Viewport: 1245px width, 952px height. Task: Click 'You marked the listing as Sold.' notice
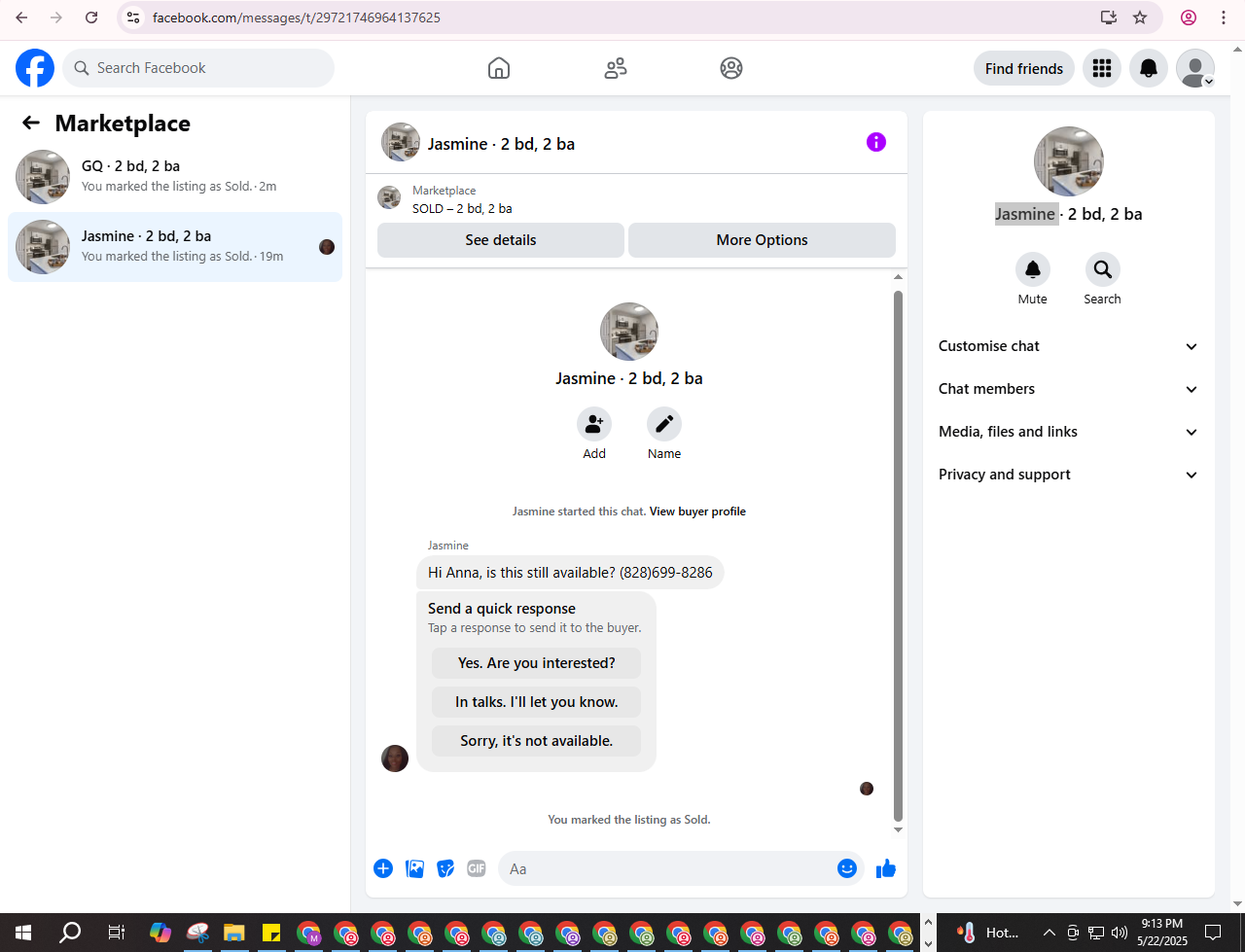click(629, 820)
